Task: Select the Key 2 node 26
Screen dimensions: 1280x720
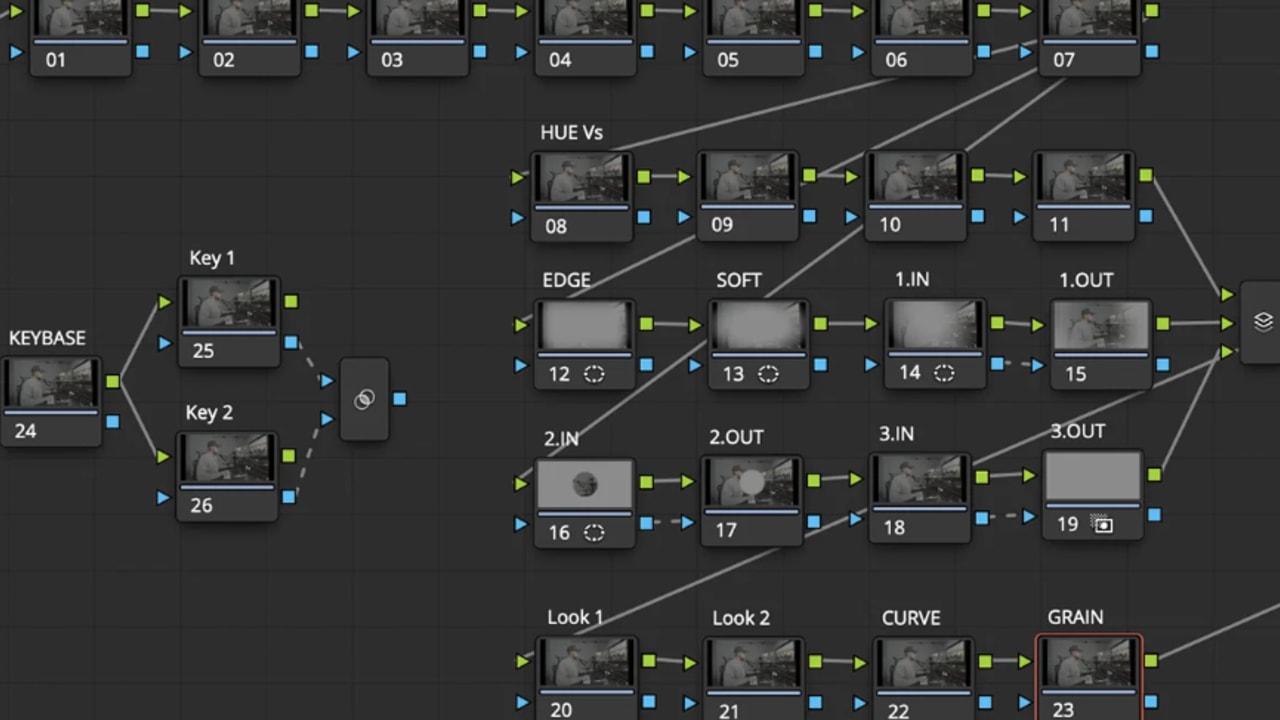Action: tap(227, 476)
